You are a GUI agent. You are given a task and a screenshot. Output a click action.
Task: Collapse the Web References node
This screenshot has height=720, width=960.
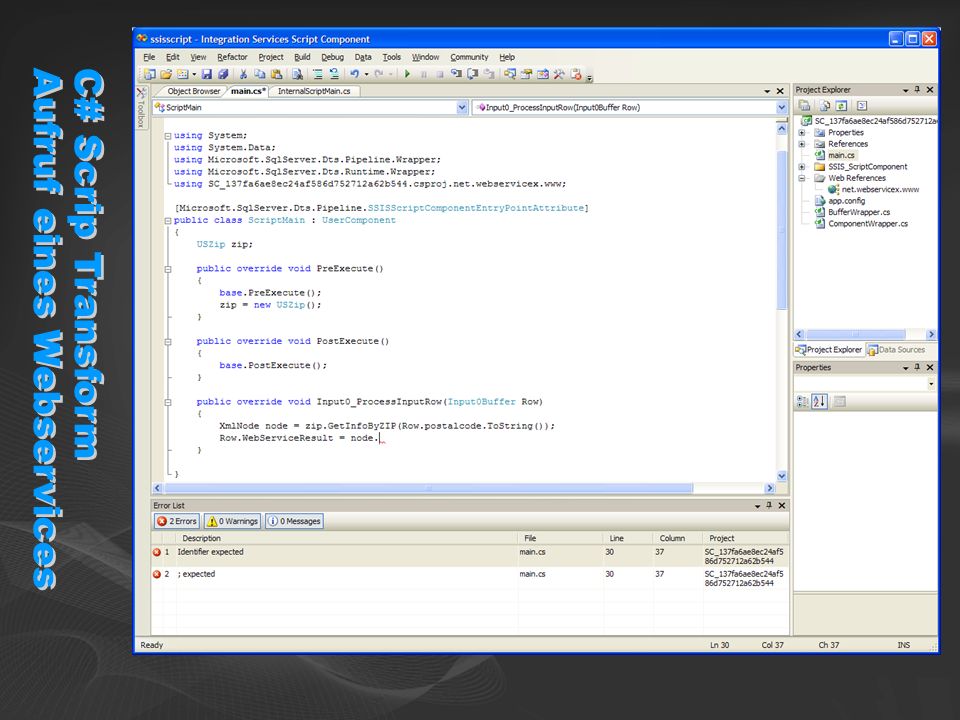(801, 178)
